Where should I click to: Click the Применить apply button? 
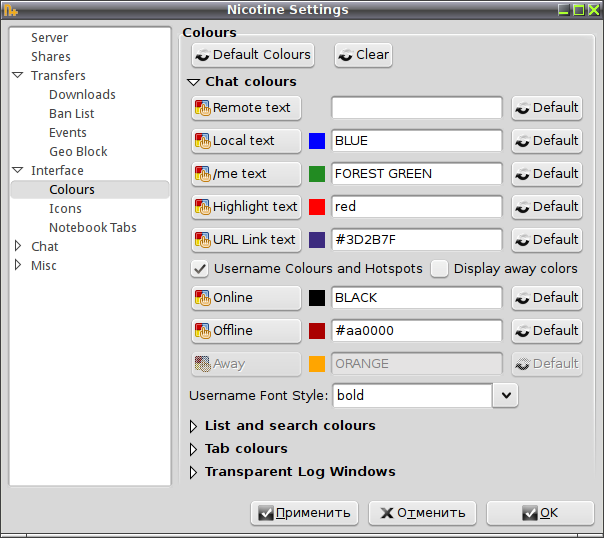pyautogui.click(x=304, y=513)
